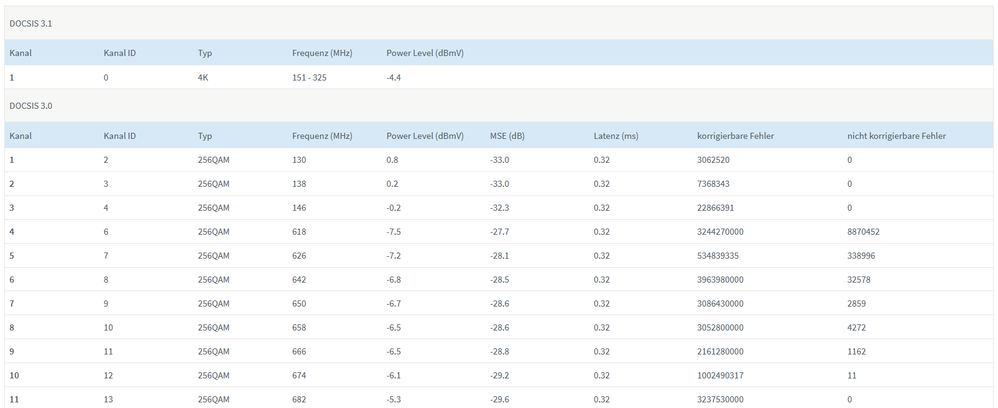The image size is (998, 408).
Task: Select the 618 MHz frequency cell
Action: (x=300, y=232)
